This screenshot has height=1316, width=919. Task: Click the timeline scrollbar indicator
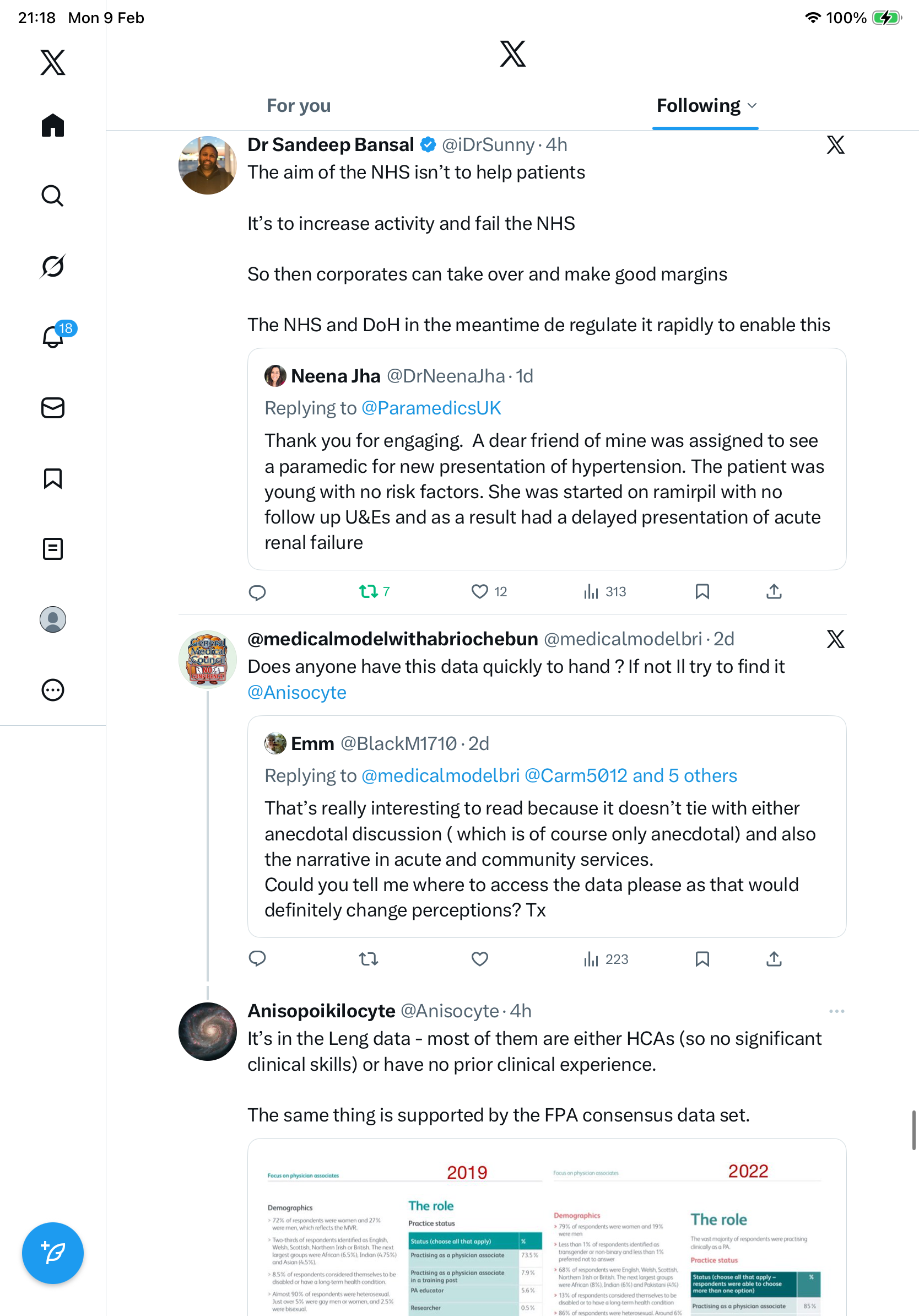pos(914,1129)
